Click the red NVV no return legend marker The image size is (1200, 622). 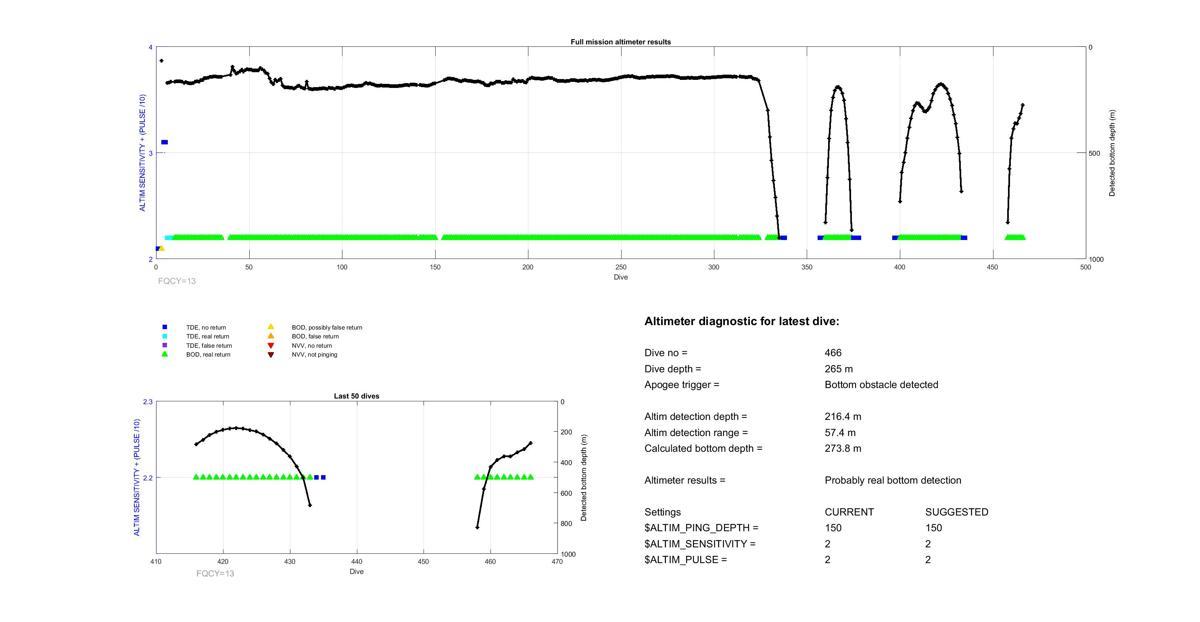(270, 345)
